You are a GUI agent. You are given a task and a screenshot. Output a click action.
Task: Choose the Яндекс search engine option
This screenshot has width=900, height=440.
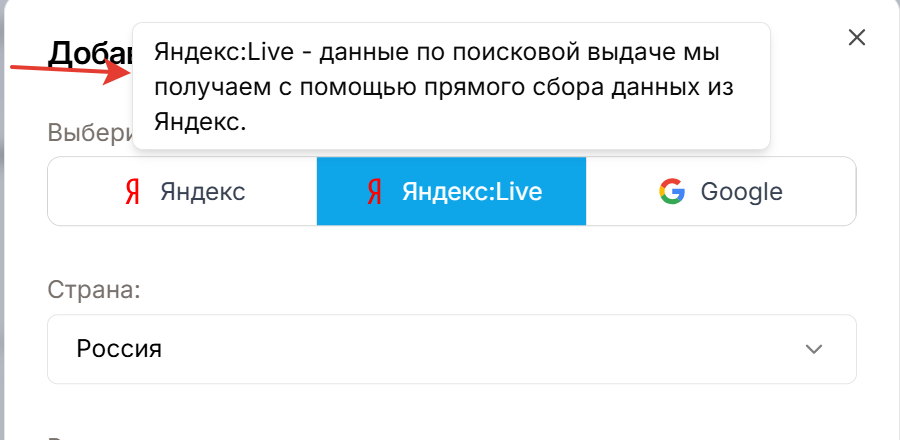click(x=182, y=192)
